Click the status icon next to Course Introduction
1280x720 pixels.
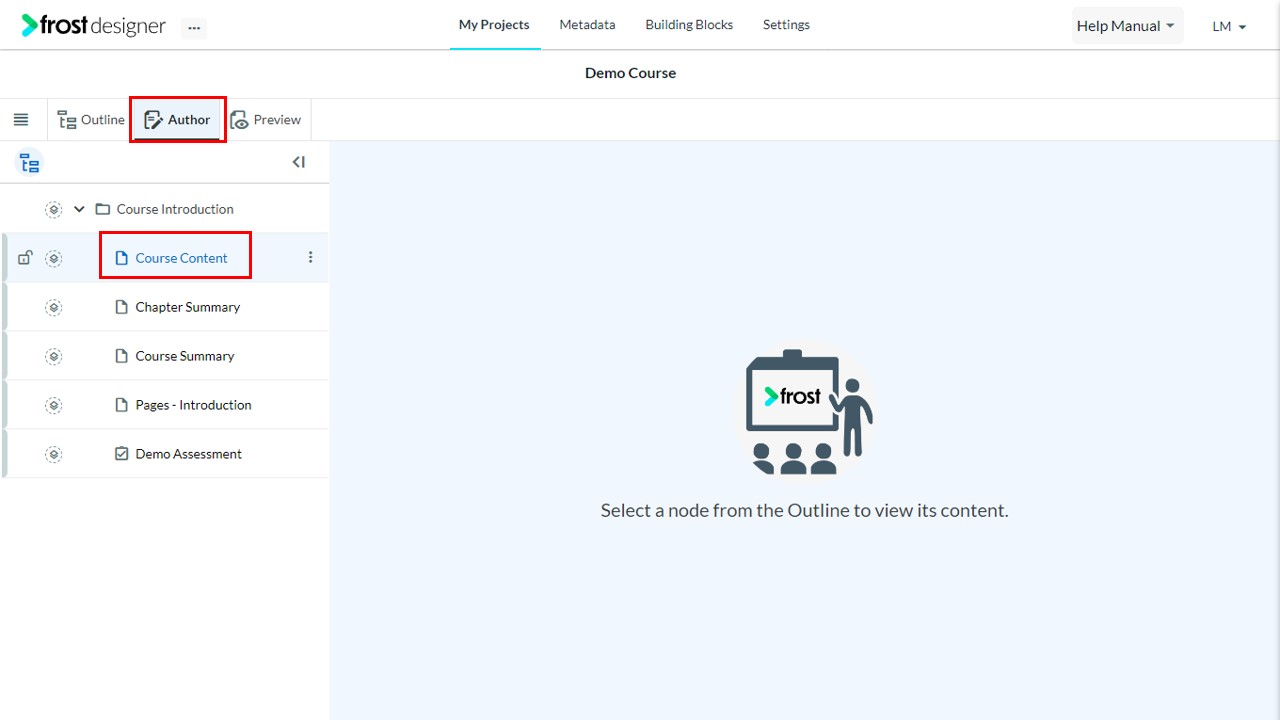[x=54, y=210]
